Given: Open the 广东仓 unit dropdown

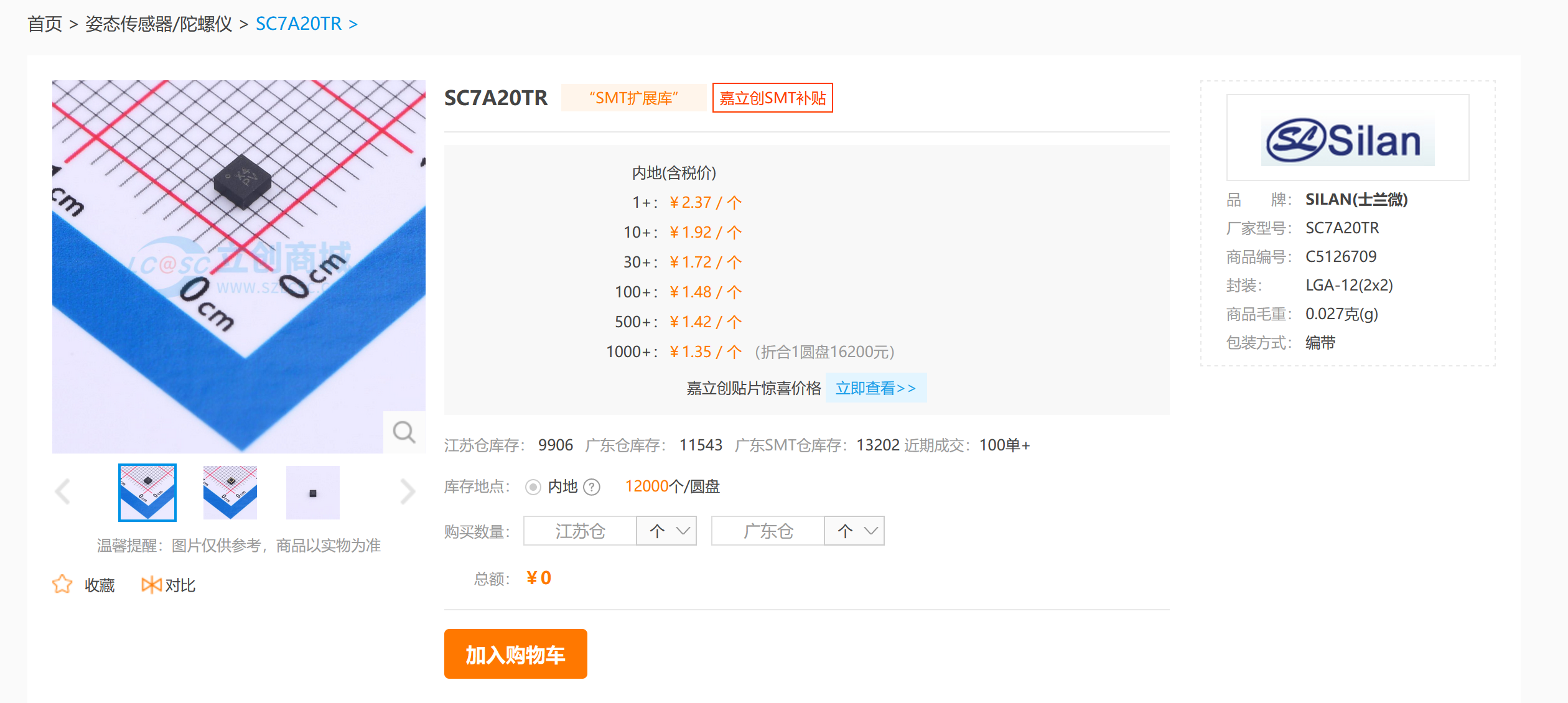Looking at the screenshot, I should (854, 531).
